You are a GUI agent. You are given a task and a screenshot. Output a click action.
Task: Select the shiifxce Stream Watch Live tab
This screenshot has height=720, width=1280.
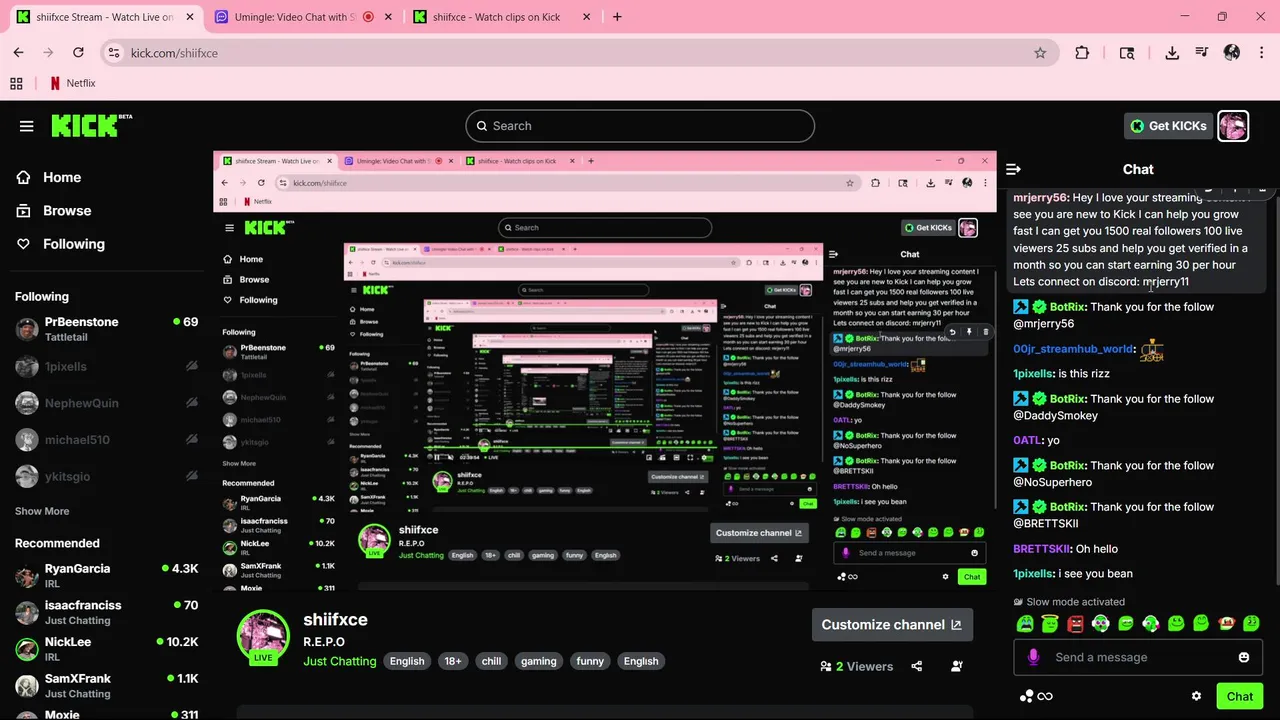(104, 17)
